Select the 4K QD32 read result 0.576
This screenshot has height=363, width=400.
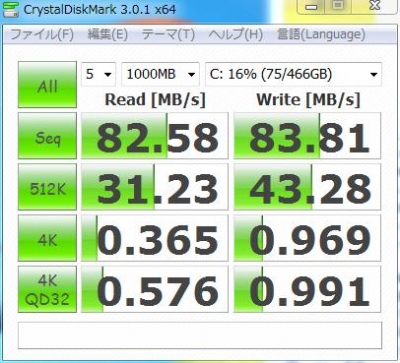point(155,289)
